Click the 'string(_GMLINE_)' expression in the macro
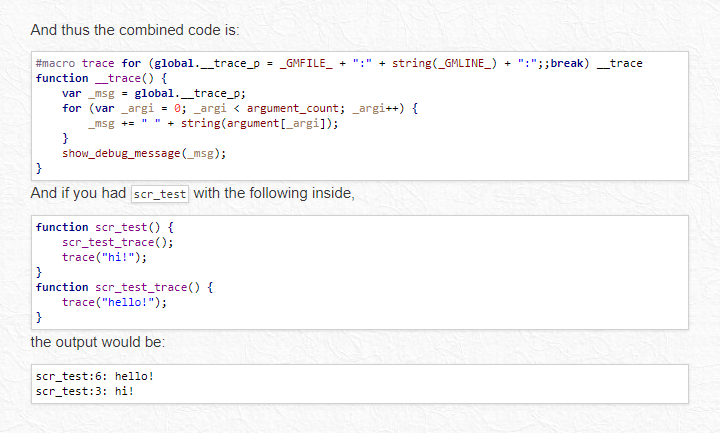The width and height of the screenshot is (720, 433). [x=444, y=63]
